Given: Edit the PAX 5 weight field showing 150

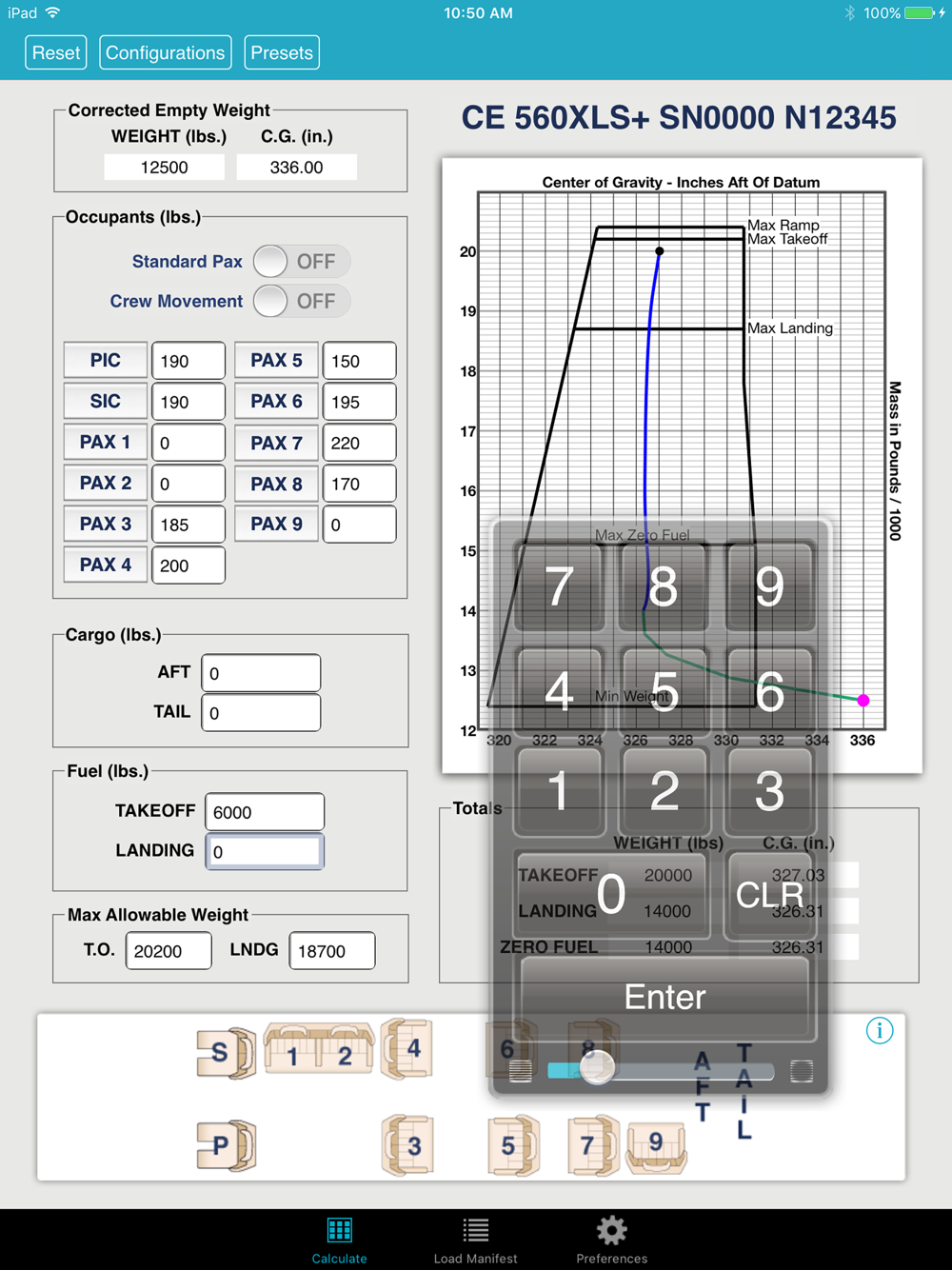Looking at the screenshot, I should (359, 361).
